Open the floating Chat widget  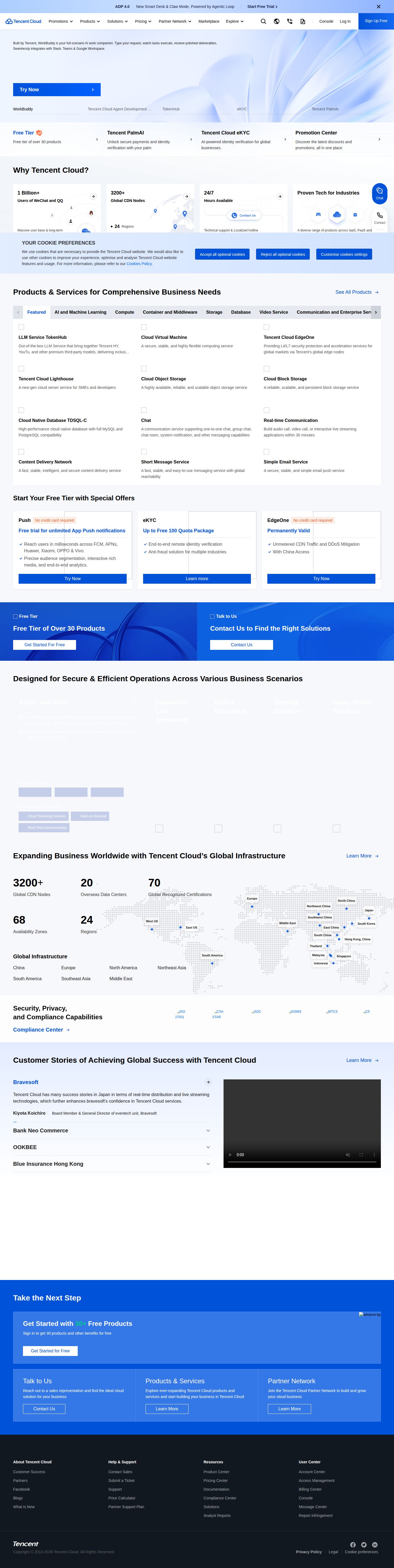tap(379, 193)
